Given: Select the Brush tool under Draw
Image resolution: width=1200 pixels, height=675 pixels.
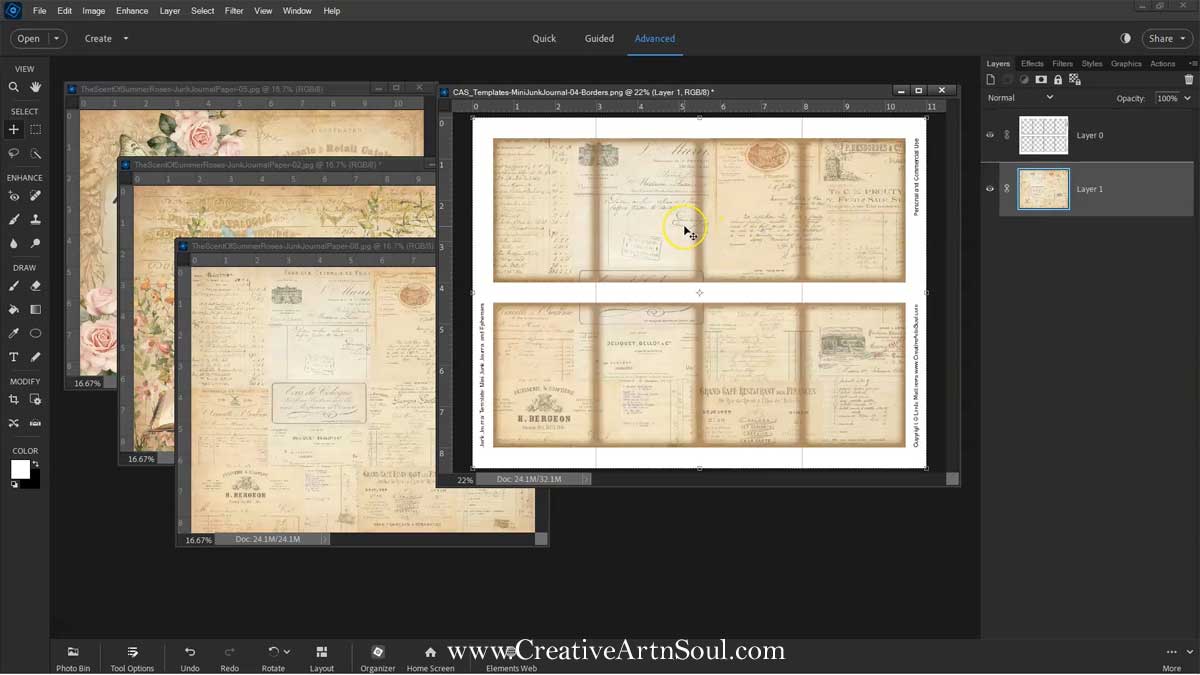Looking at the screenshot, I should (x=14, y=286).
